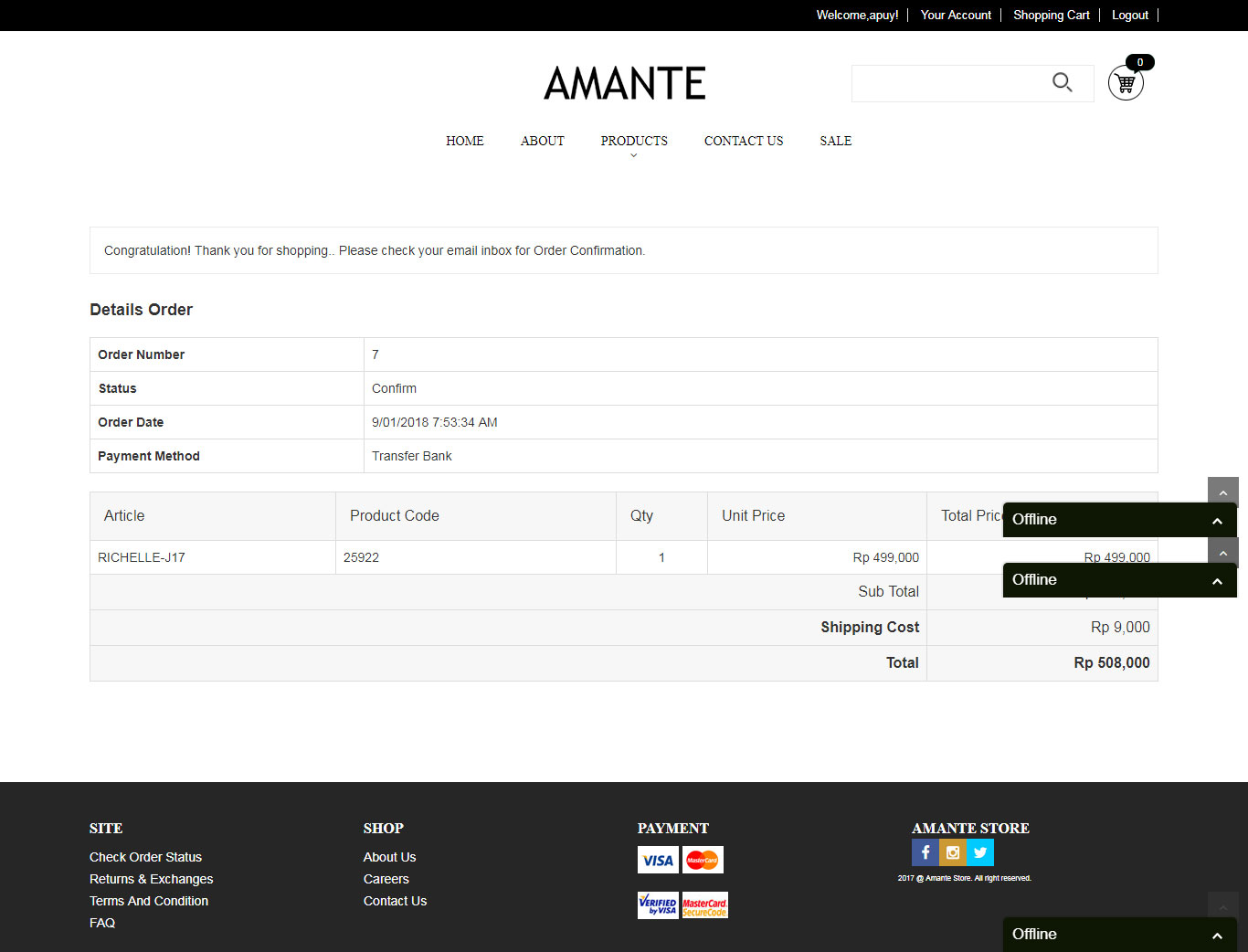Screen dimensions: 1248x952
Task: Open the CONTACT US menu item
Action: tap(744, 141)
